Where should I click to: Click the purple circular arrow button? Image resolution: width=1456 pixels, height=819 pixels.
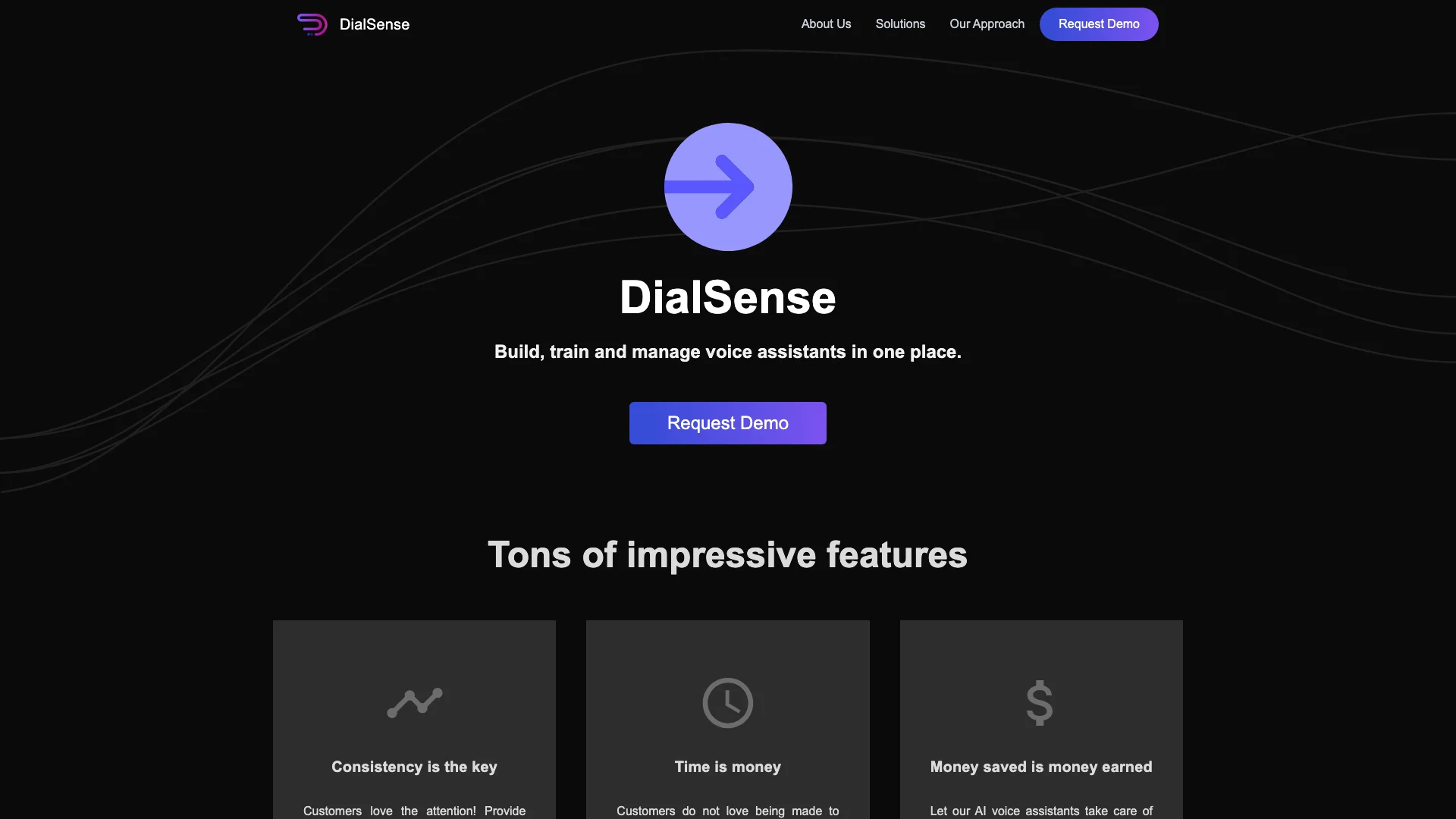click(x=728, y=186)
